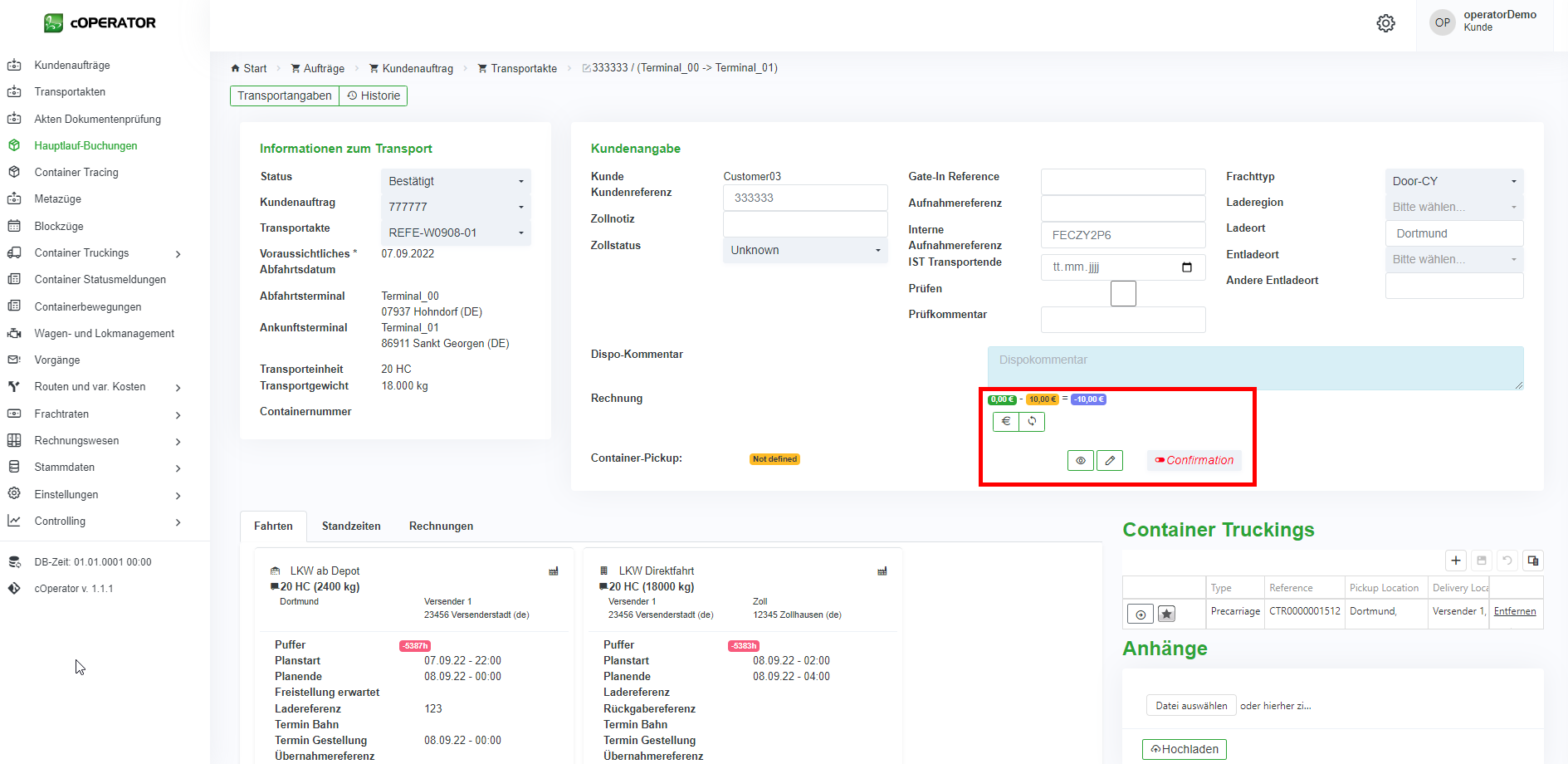The width and height of the screenshot is (1568, 764).
Task: Click the pencil edit icon button
Action: point(1110,460)
